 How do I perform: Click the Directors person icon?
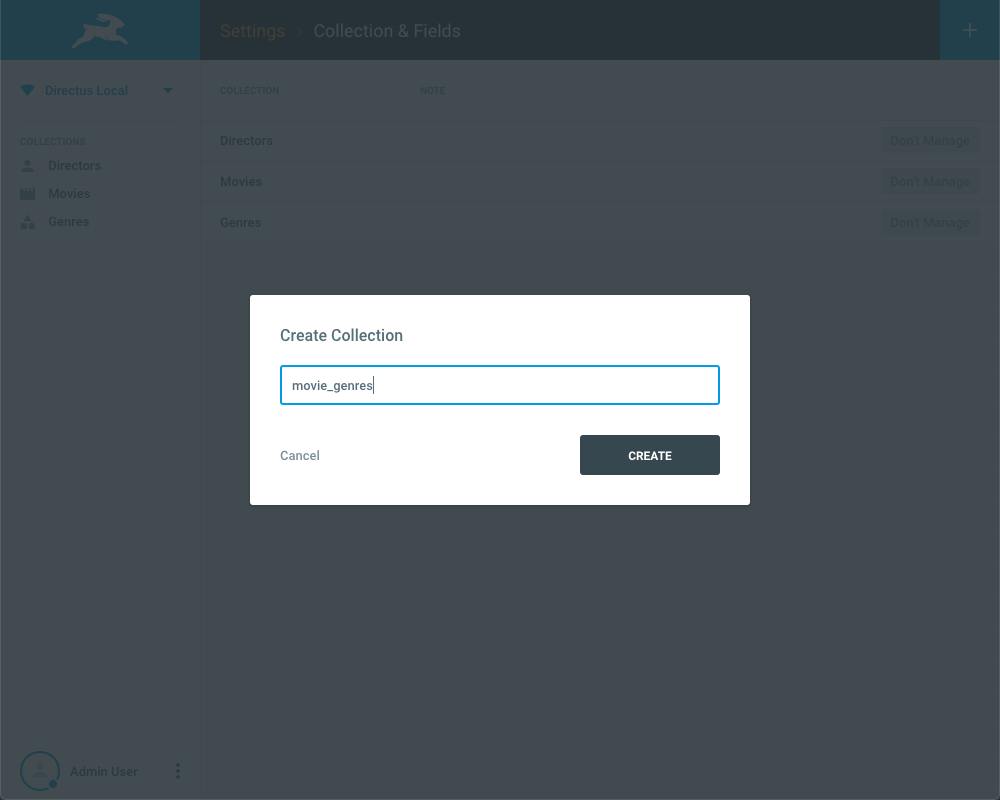(x=27, y=166)
